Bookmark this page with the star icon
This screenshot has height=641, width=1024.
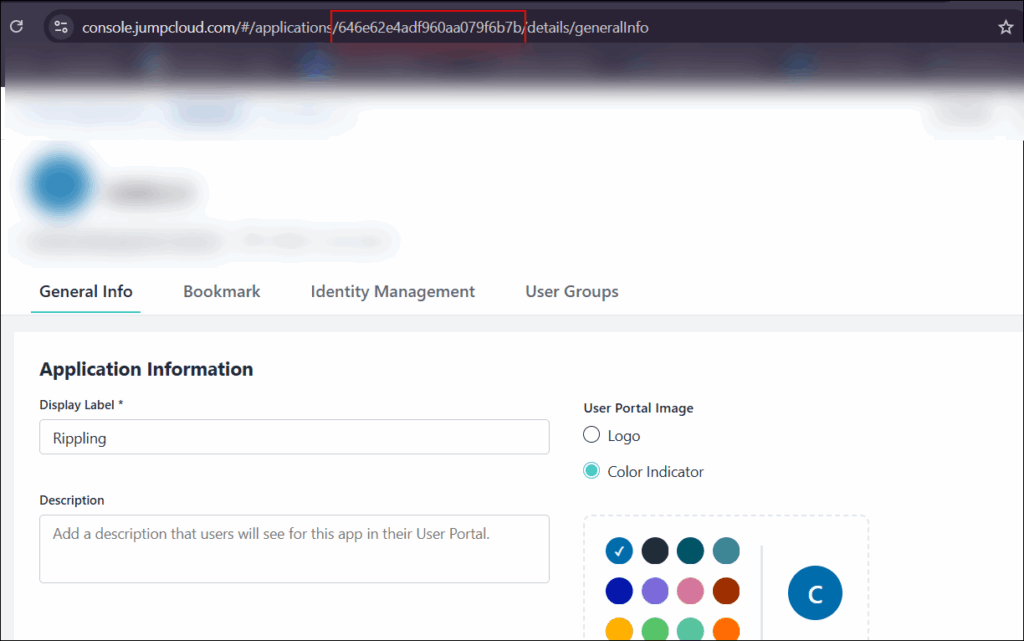coord(1005,27)
